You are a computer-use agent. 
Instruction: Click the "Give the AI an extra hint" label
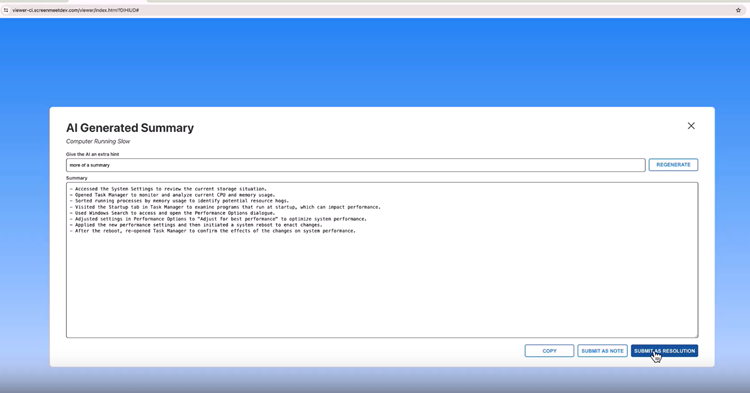point(92,154)
